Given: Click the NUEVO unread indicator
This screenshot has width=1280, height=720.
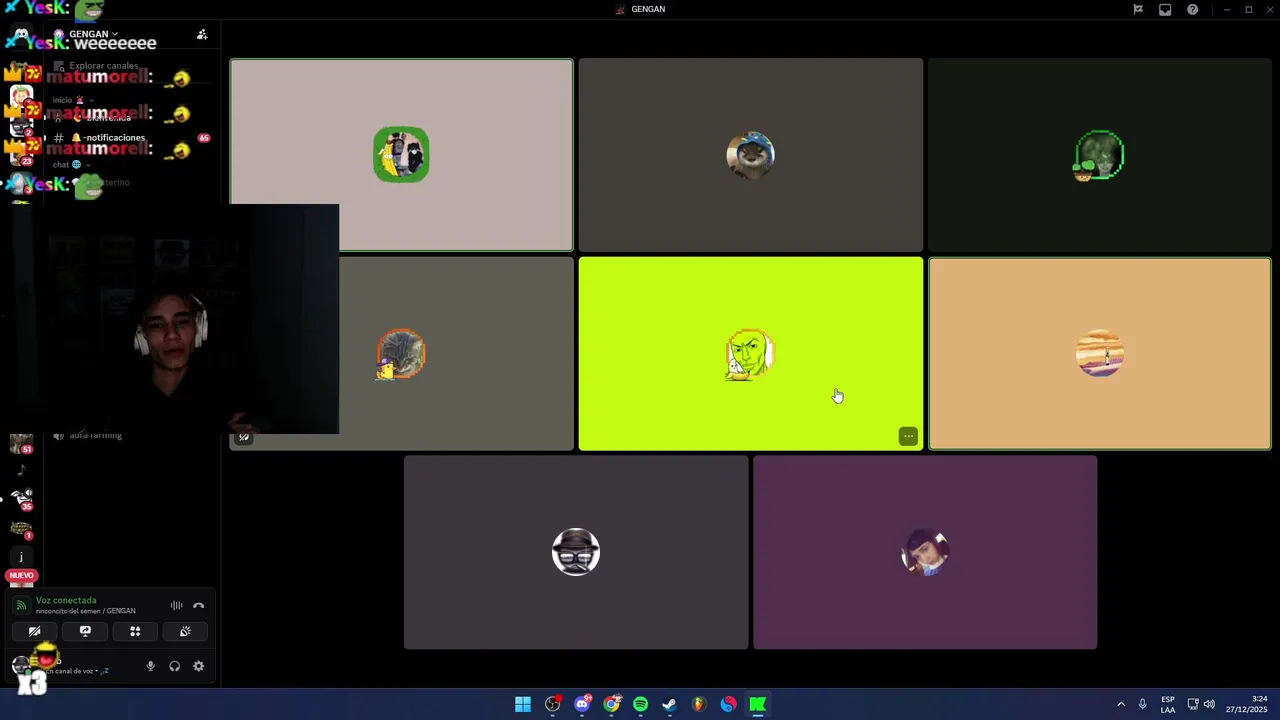Looking at the screenshot, I should (21, 576).
